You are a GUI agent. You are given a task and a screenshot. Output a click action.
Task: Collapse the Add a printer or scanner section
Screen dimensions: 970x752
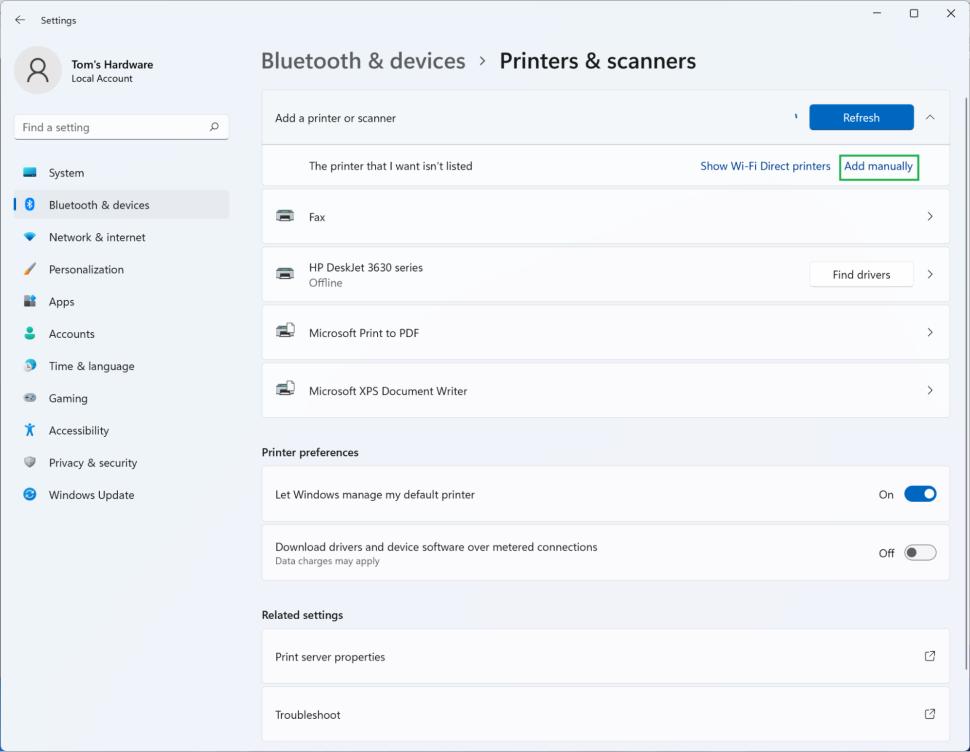(x=930, y=118)
